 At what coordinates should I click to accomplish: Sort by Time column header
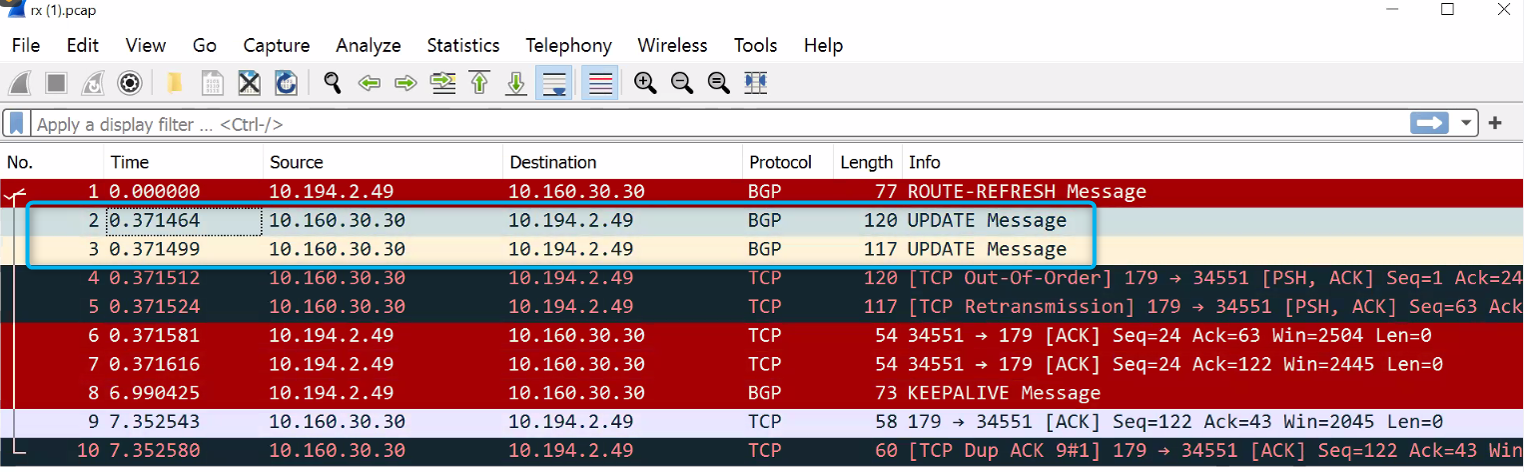tap(184, 162)
